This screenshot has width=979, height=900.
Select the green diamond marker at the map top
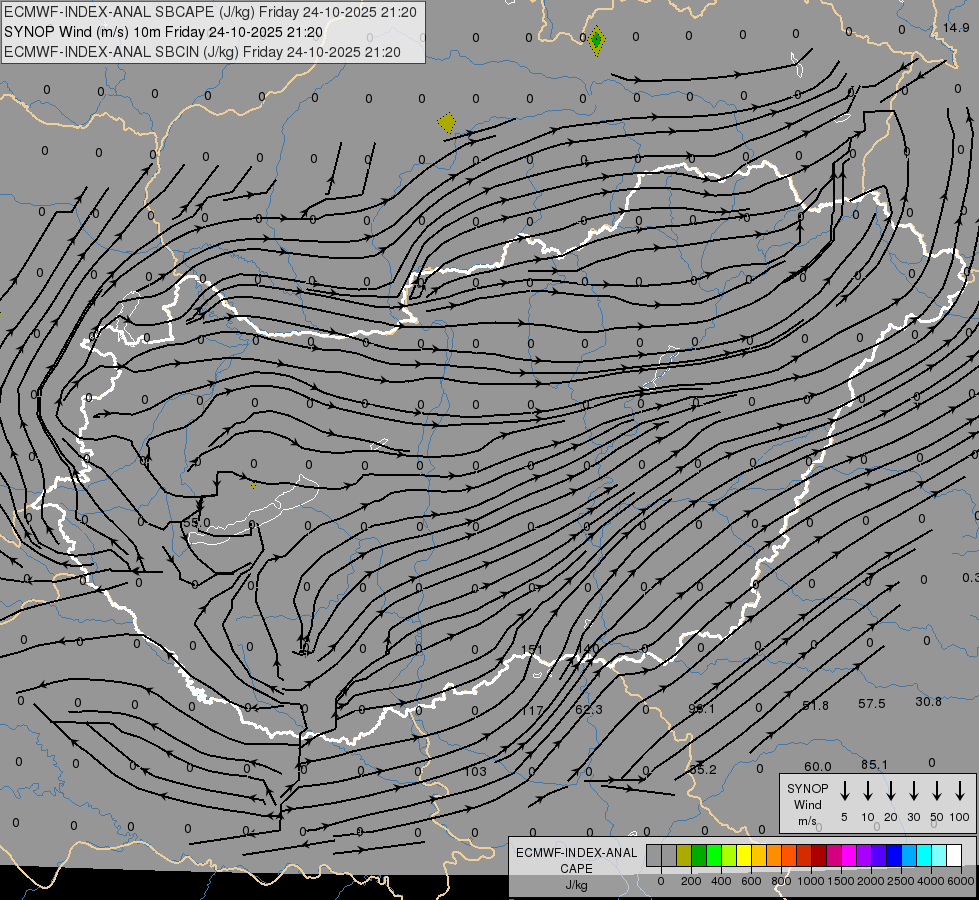coord(596,41)
